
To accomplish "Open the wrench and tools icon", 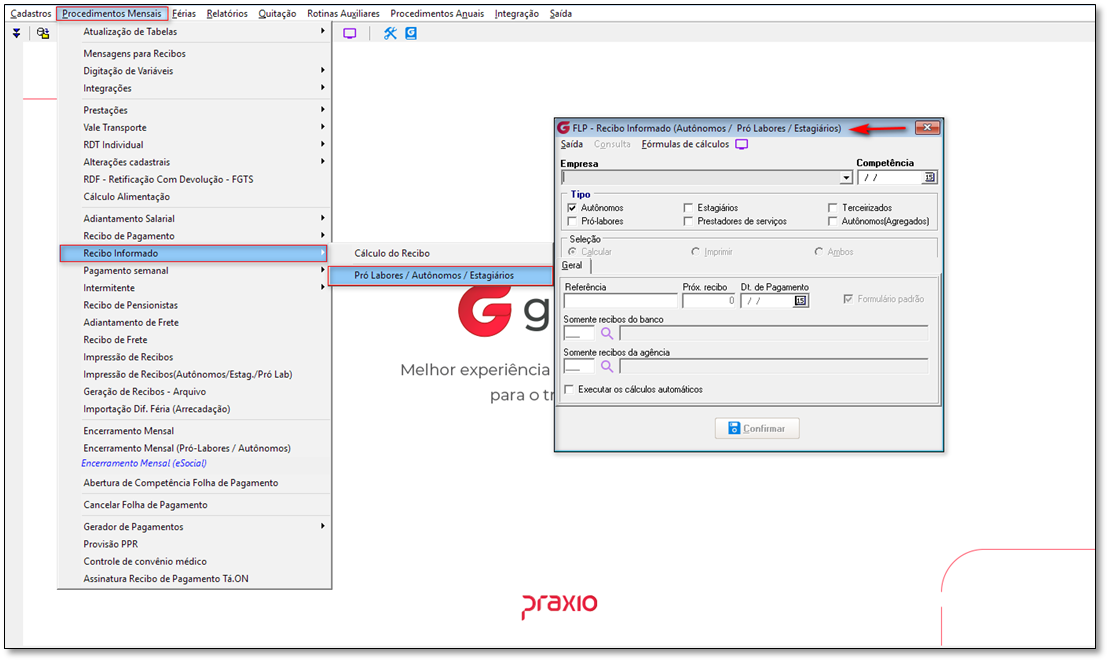I will (x=390, y=33).
